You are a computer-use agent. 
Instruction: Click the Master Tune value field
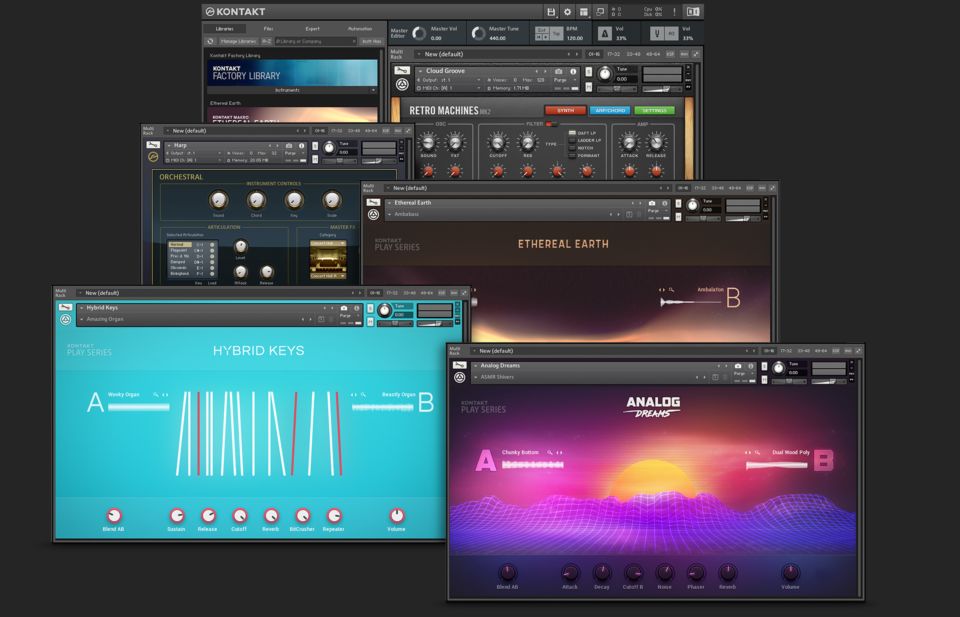pos(497,38)
